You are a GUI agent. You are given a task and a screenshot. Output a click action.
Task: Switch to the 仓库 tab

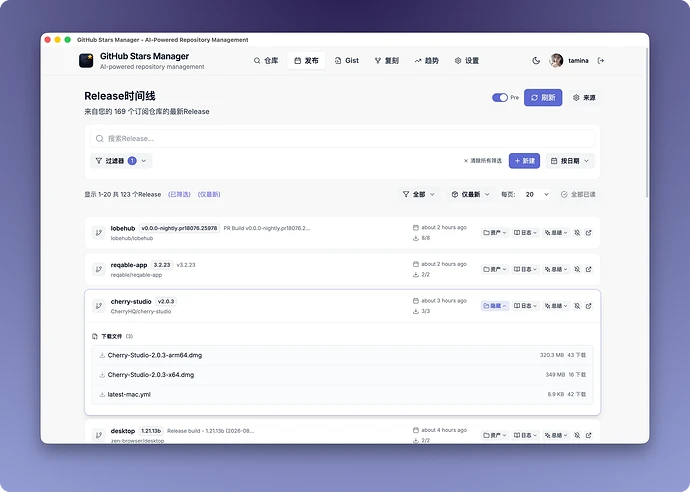(266, 60)
